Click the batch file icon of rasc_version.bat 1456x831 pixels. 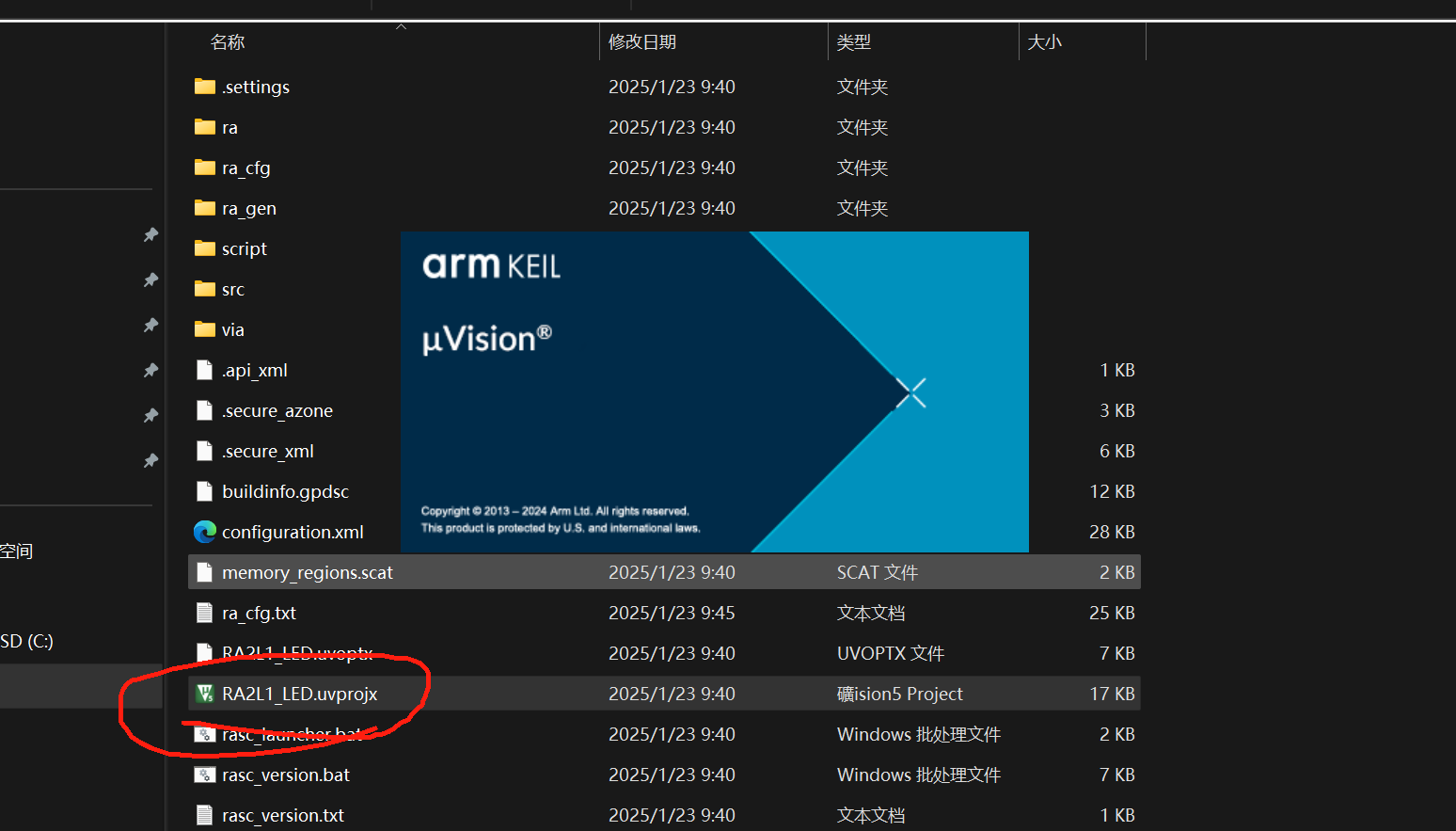[x=204, y=775]
